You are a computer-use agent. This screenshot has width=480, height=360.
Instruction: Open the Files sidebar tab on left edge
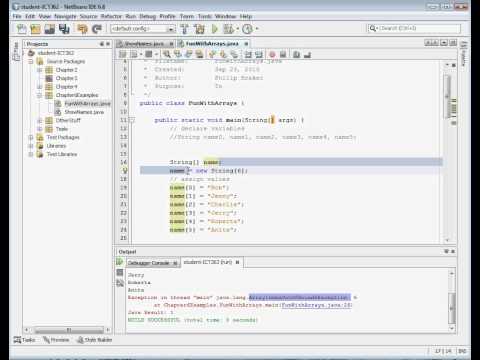(16, 51)
